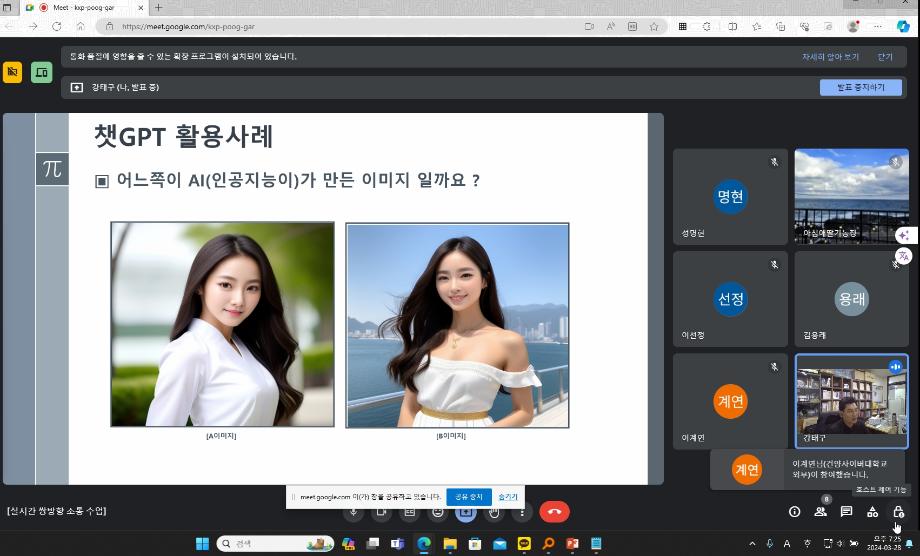920x556 pixels.
Task: Open the activities icon
Action: coord(872,511)
